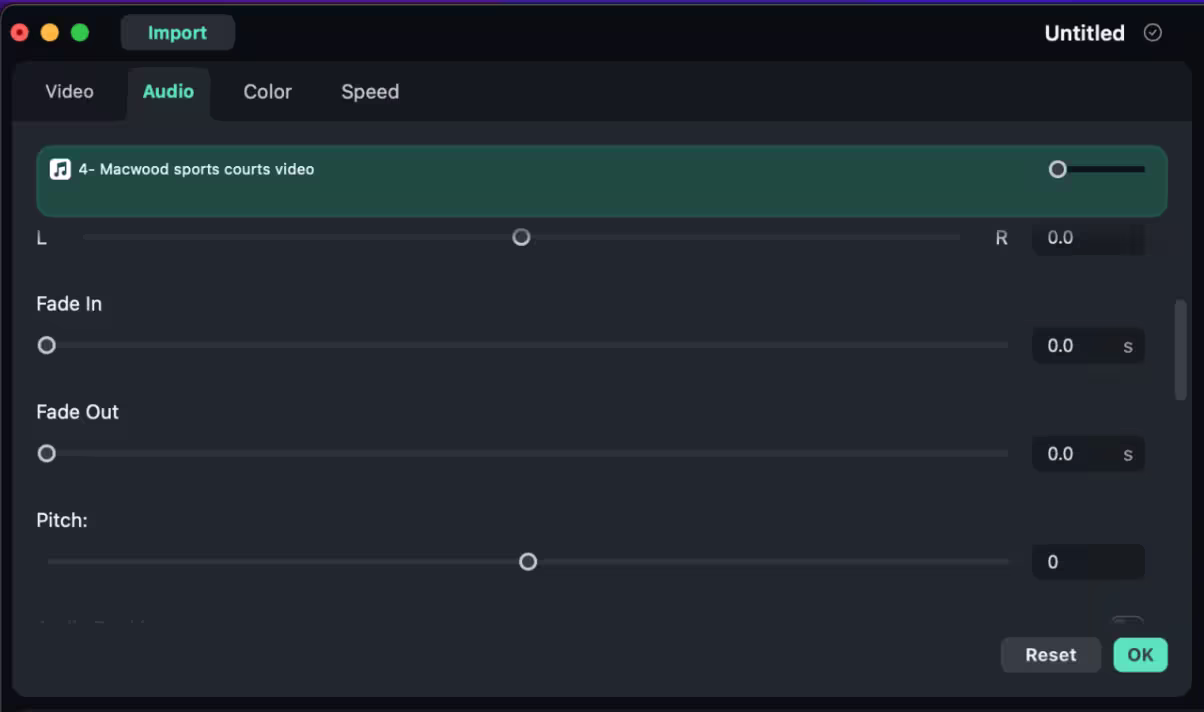Select the Audio tab
The height and width of the screenshot is (712, 1204).
(168, 92)
